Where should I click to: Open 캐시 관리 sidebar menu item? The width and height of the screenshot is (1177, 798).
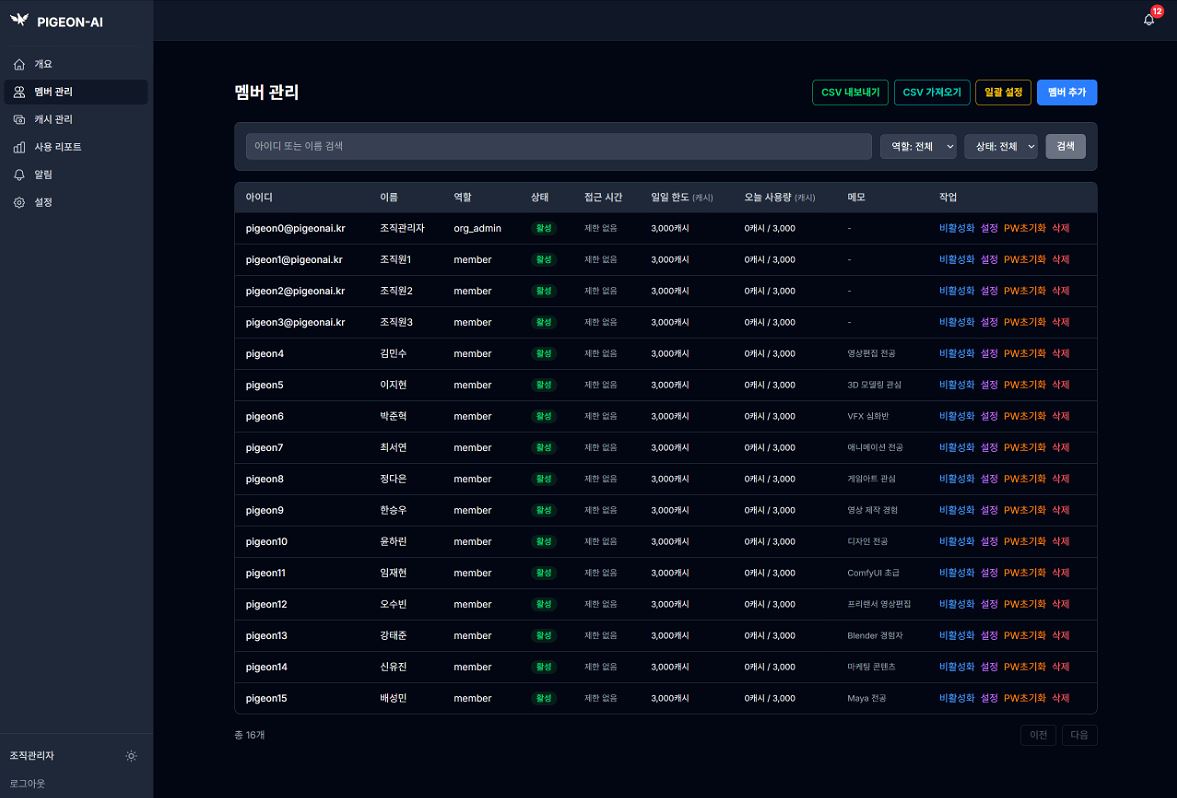(54, 119)
